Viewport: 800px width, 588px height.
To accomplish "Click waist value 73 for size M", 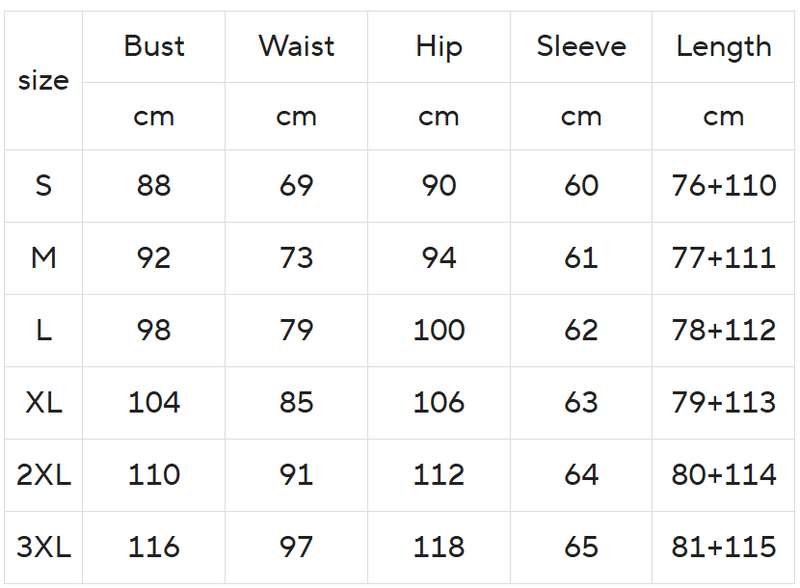I will click(x=296, y=258).
